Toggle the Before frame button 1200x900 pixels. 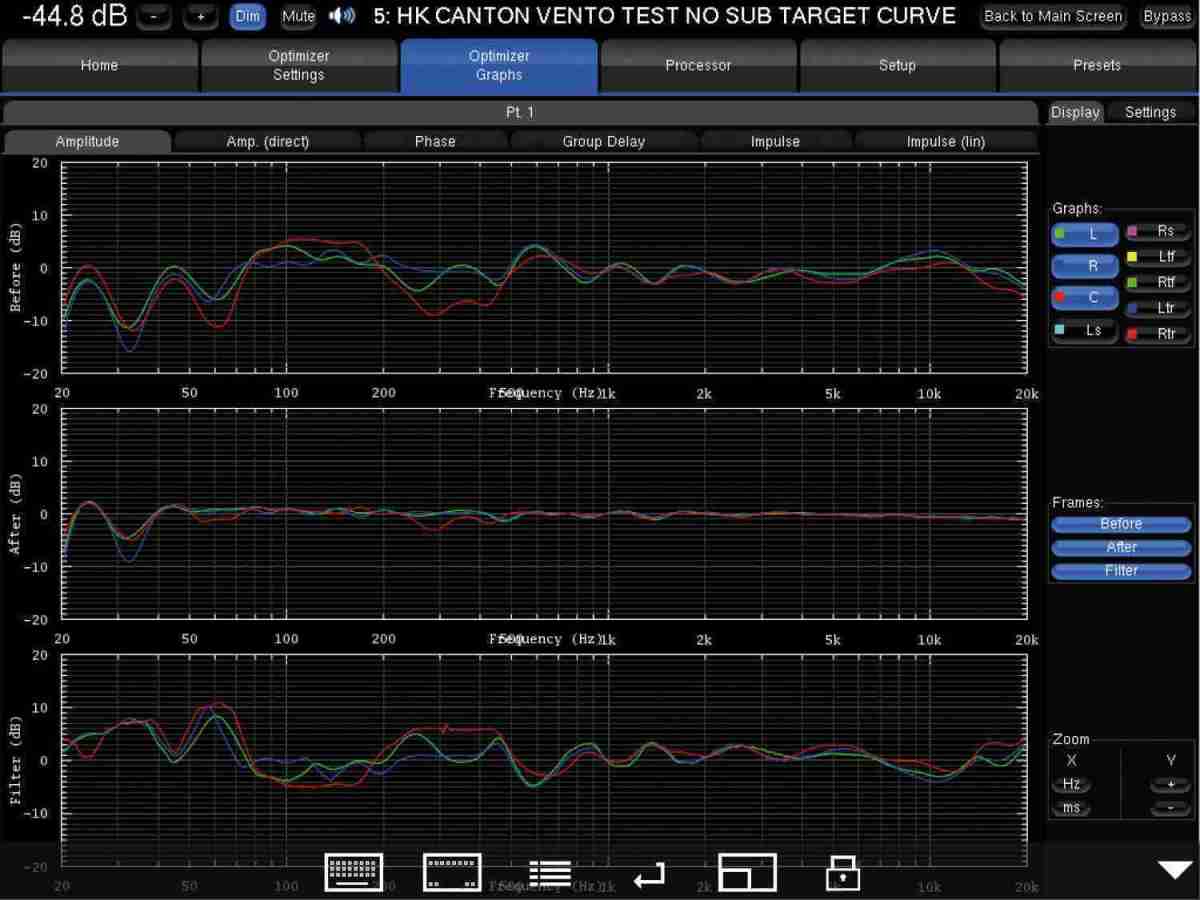coord(1121,524)
